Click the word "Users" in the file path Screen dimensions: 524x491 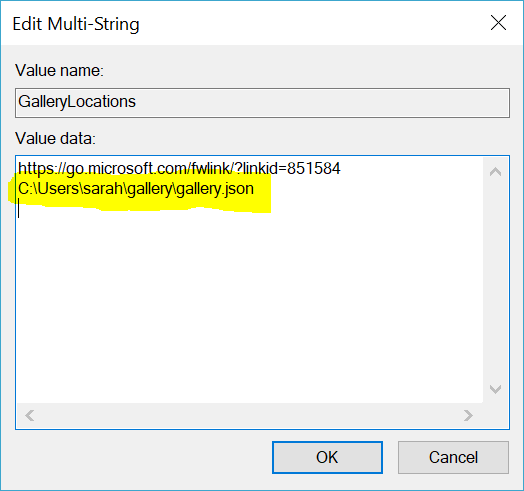coord(58,189)
